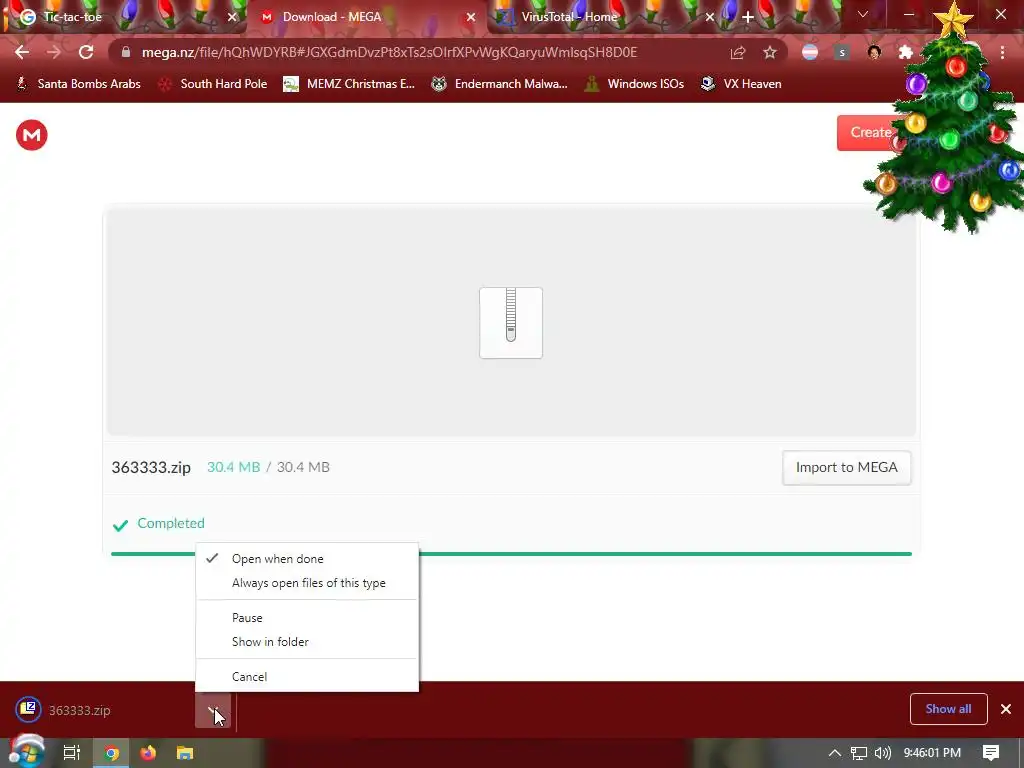Click the striped flag extension icon
The image size is (1024, 768).
click(x=810, y=52)
